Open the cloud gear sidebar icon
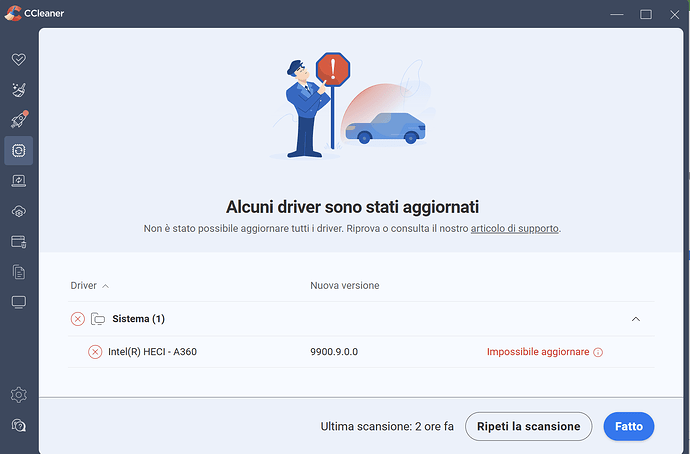690x454 pixels. tap(18, 212)
